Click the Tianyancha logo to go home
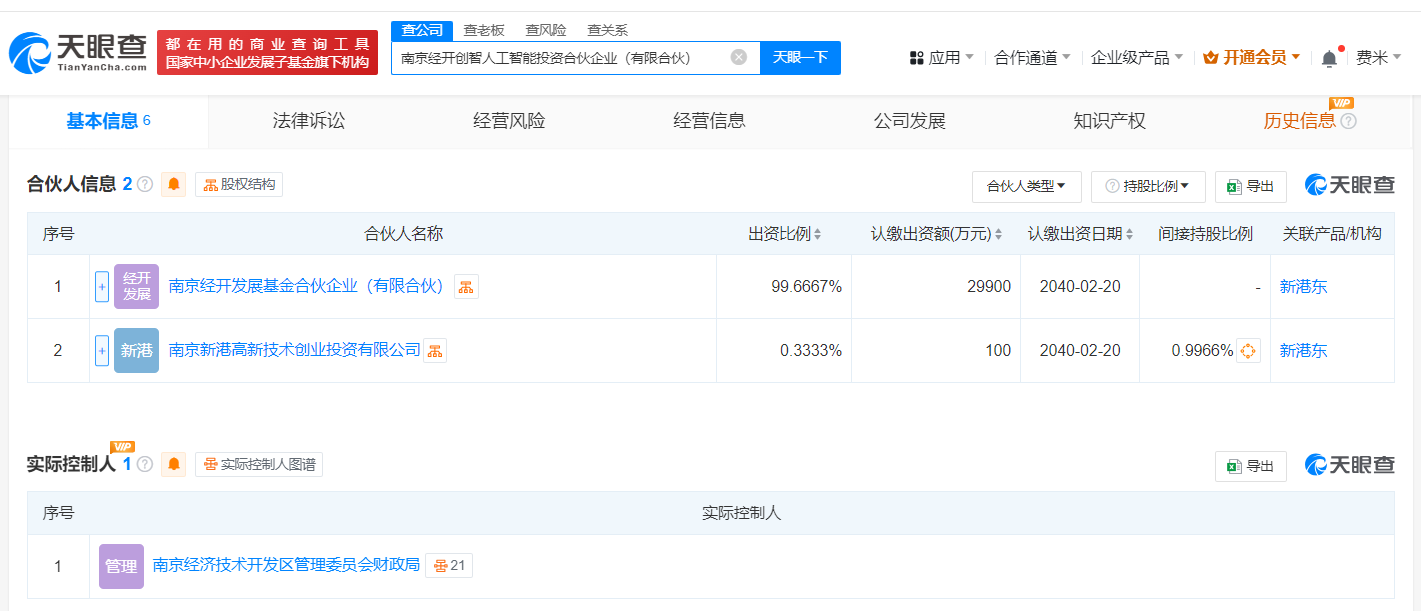 pyautogui.click(x=78, y=53)
